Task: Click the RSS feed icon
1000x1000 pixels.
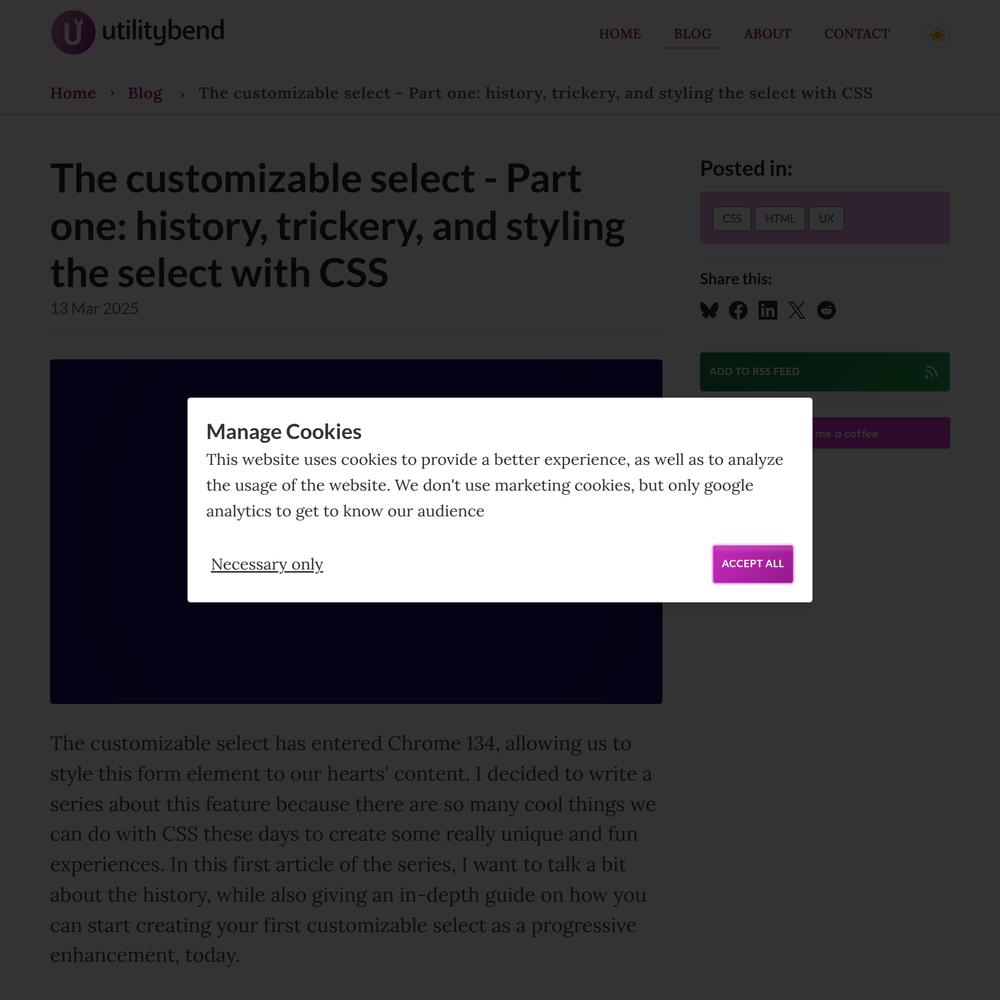Action: pyautogui.click(x=931, y=372)
